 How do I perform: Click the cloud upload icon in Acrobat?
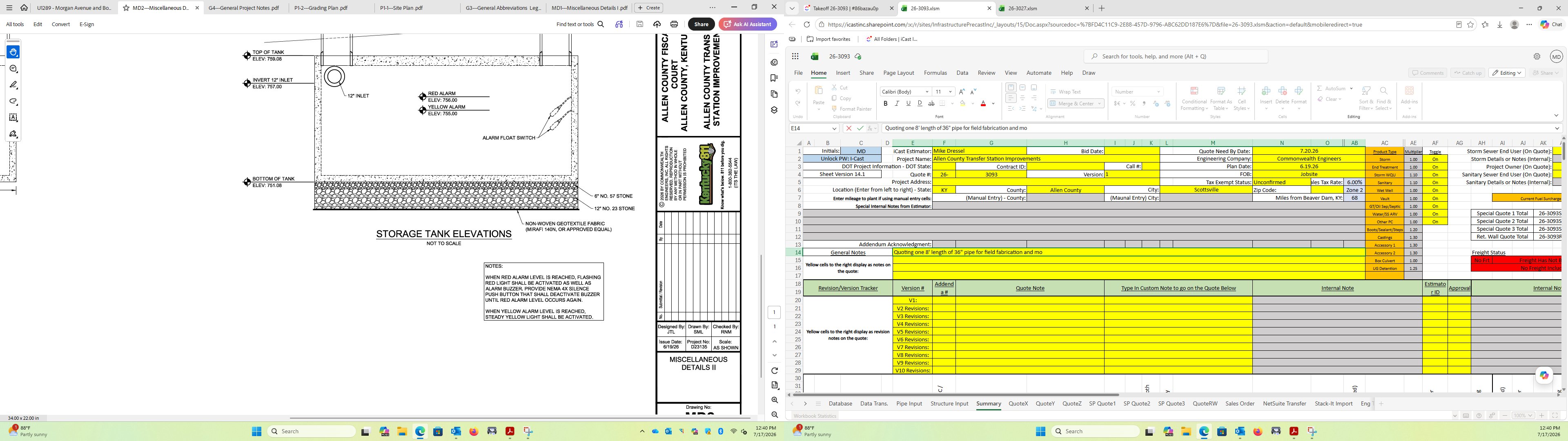(x=657, y=24)
